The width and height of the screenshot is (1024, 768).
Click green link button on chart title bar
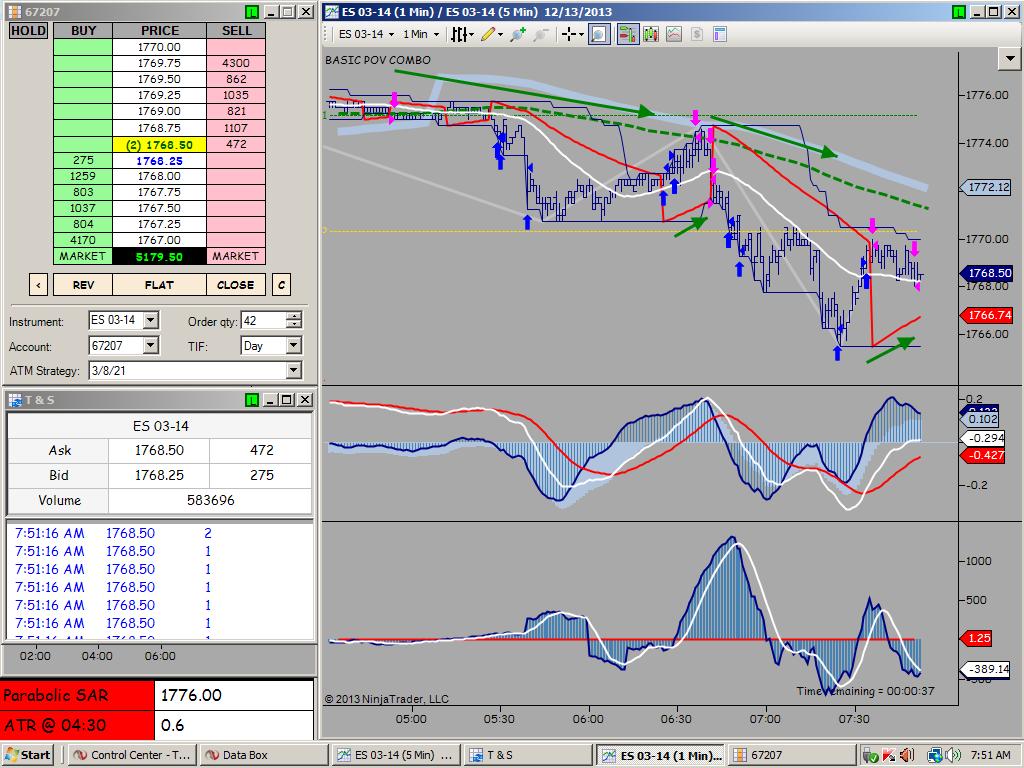click(958, 12)
